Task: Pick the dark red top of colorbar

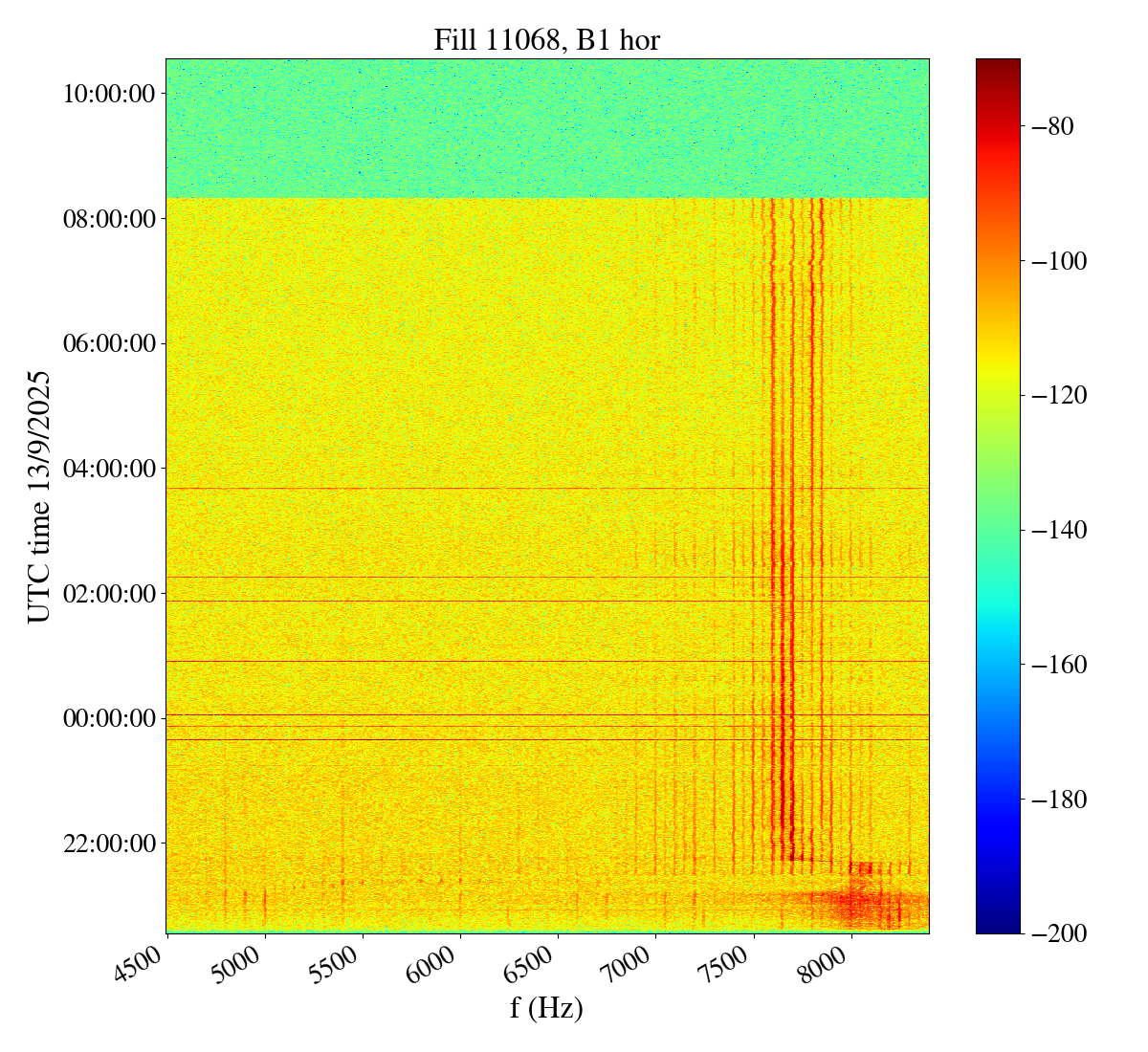Action: click(x=998, y=67)
